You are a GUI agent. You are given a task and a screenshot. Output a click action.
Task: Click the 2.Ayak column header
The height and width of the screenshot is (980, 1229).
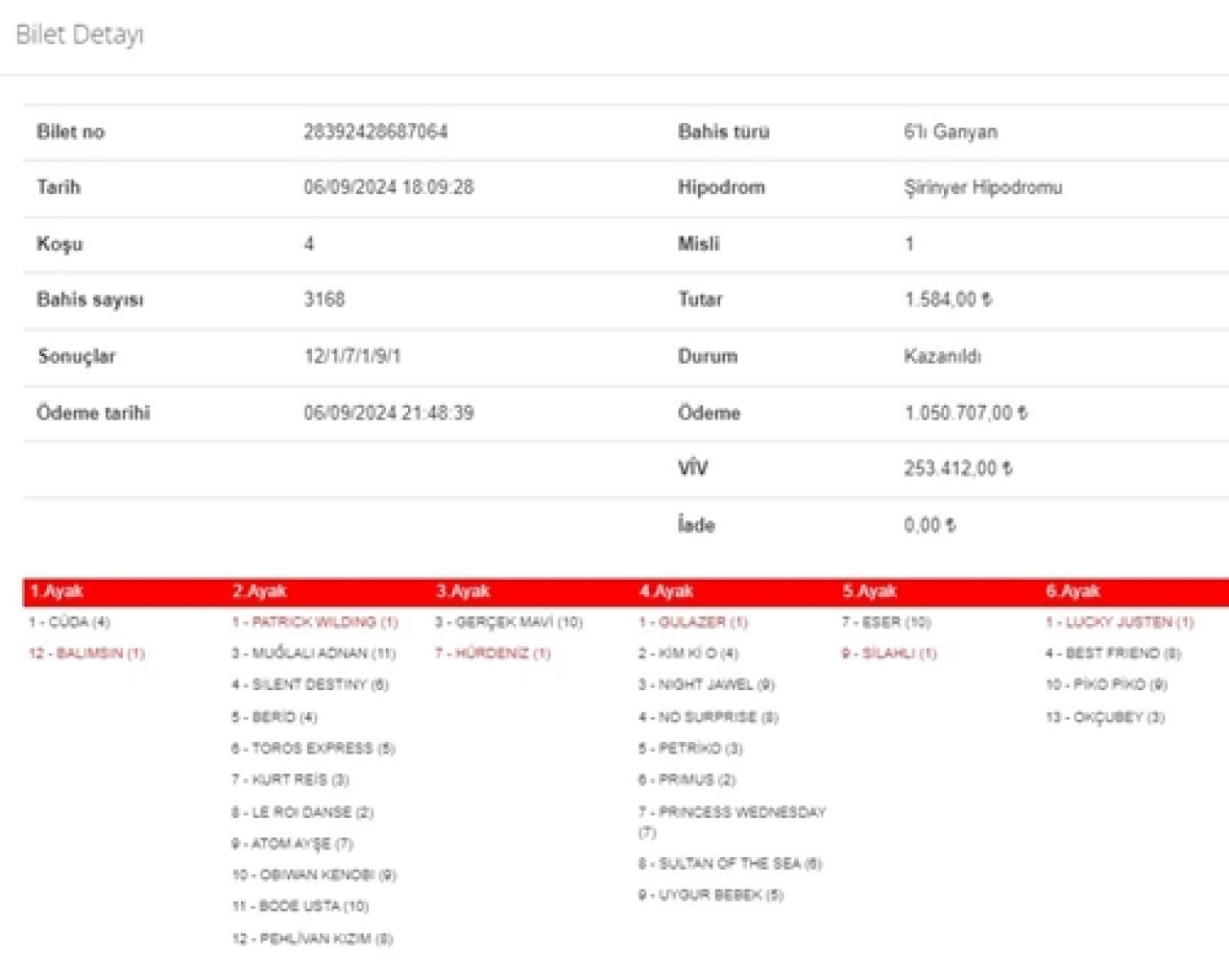click(259, 591)
